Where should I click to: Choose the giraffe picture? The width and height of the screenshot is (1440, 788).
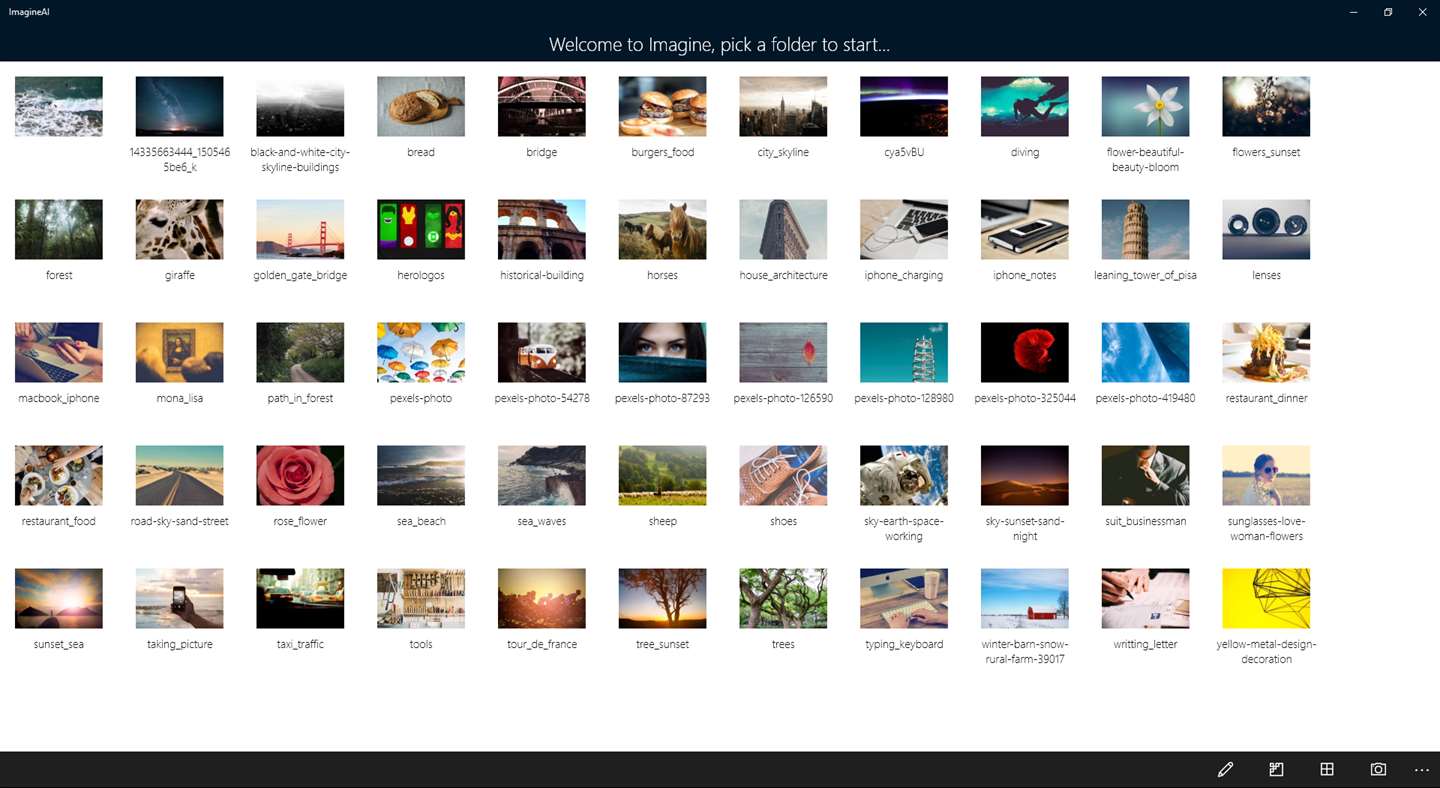(x=179, y=229)
